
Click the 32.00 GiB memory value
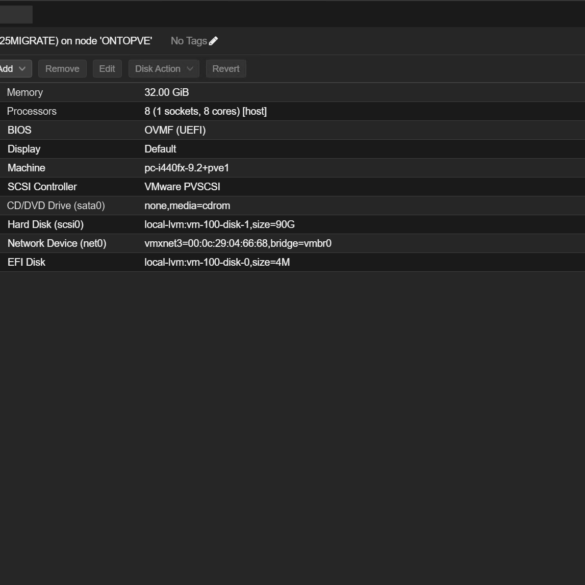(x=166, y=92)
